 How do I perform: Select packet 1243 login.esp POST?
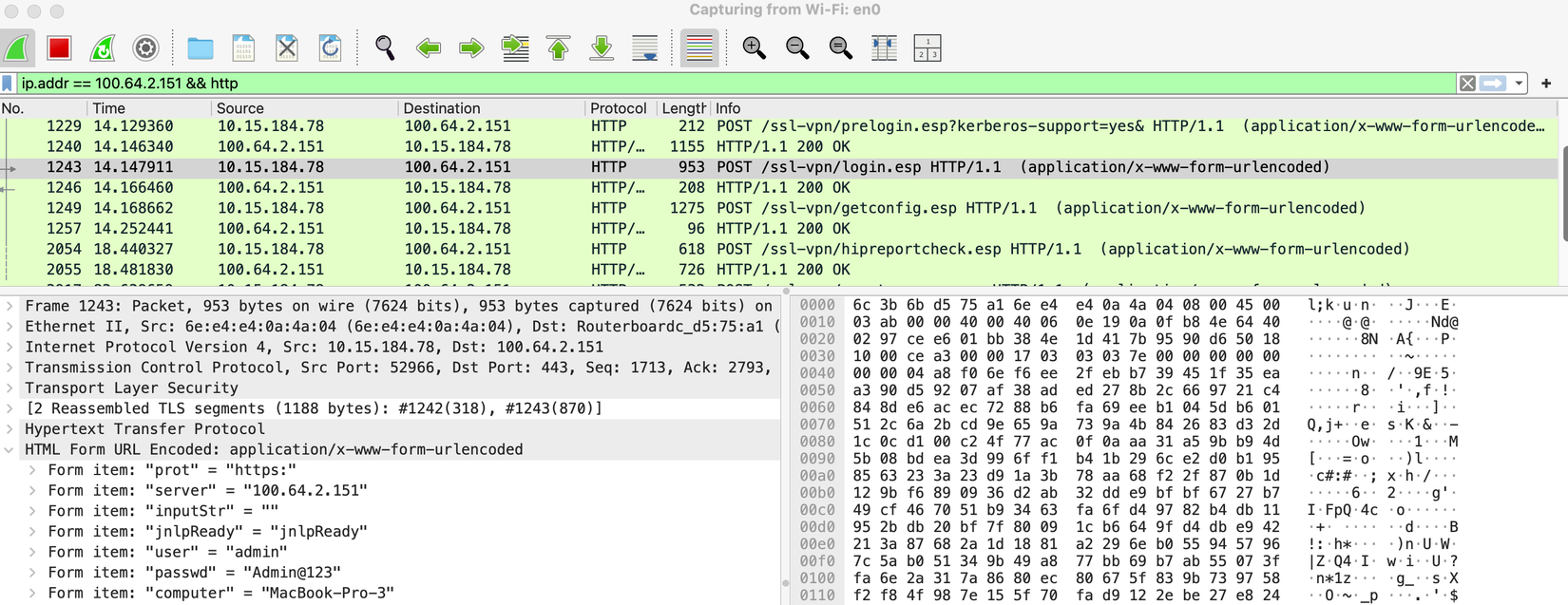coord(779,167)
